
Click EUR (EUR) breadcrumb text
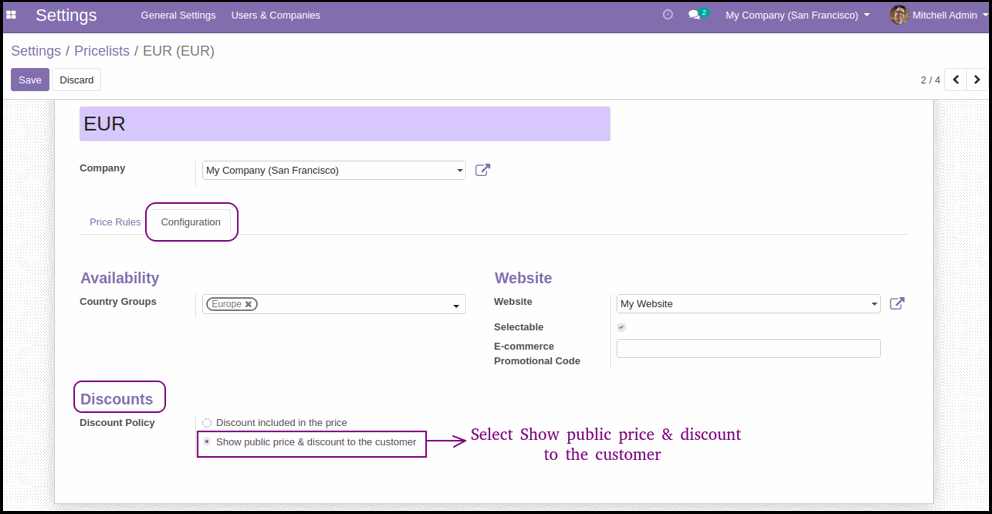tap(178, 51)
